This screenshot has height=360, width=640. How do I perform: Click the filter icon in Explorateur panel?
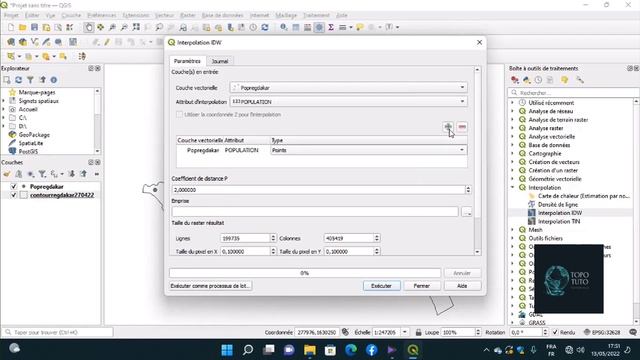tap(30, 80)
